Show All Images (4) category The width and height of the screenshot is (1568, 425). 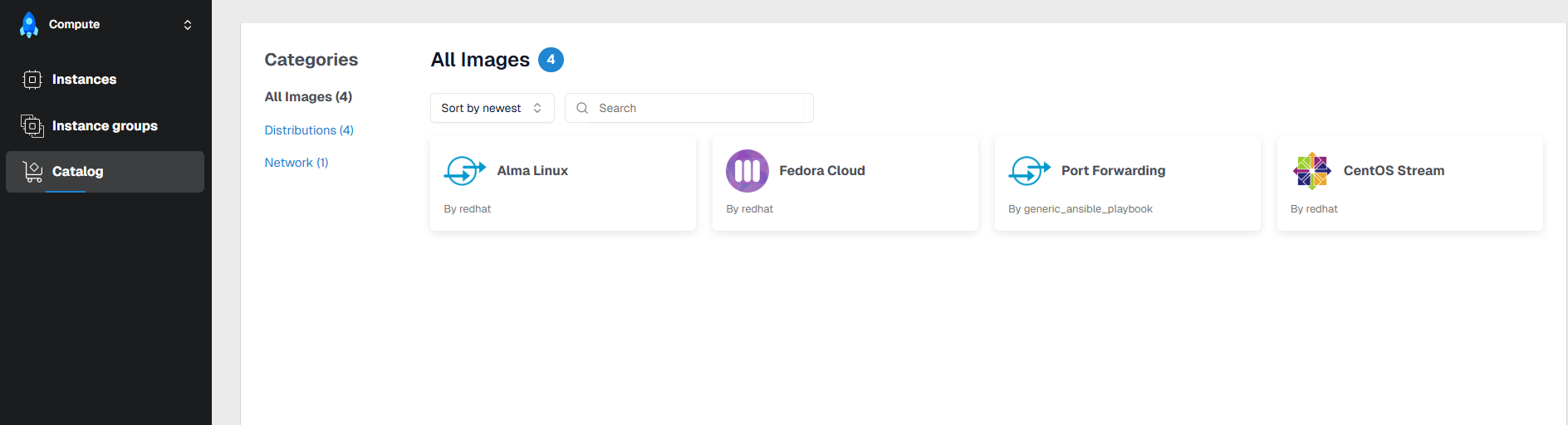click(x=308, y=97)
